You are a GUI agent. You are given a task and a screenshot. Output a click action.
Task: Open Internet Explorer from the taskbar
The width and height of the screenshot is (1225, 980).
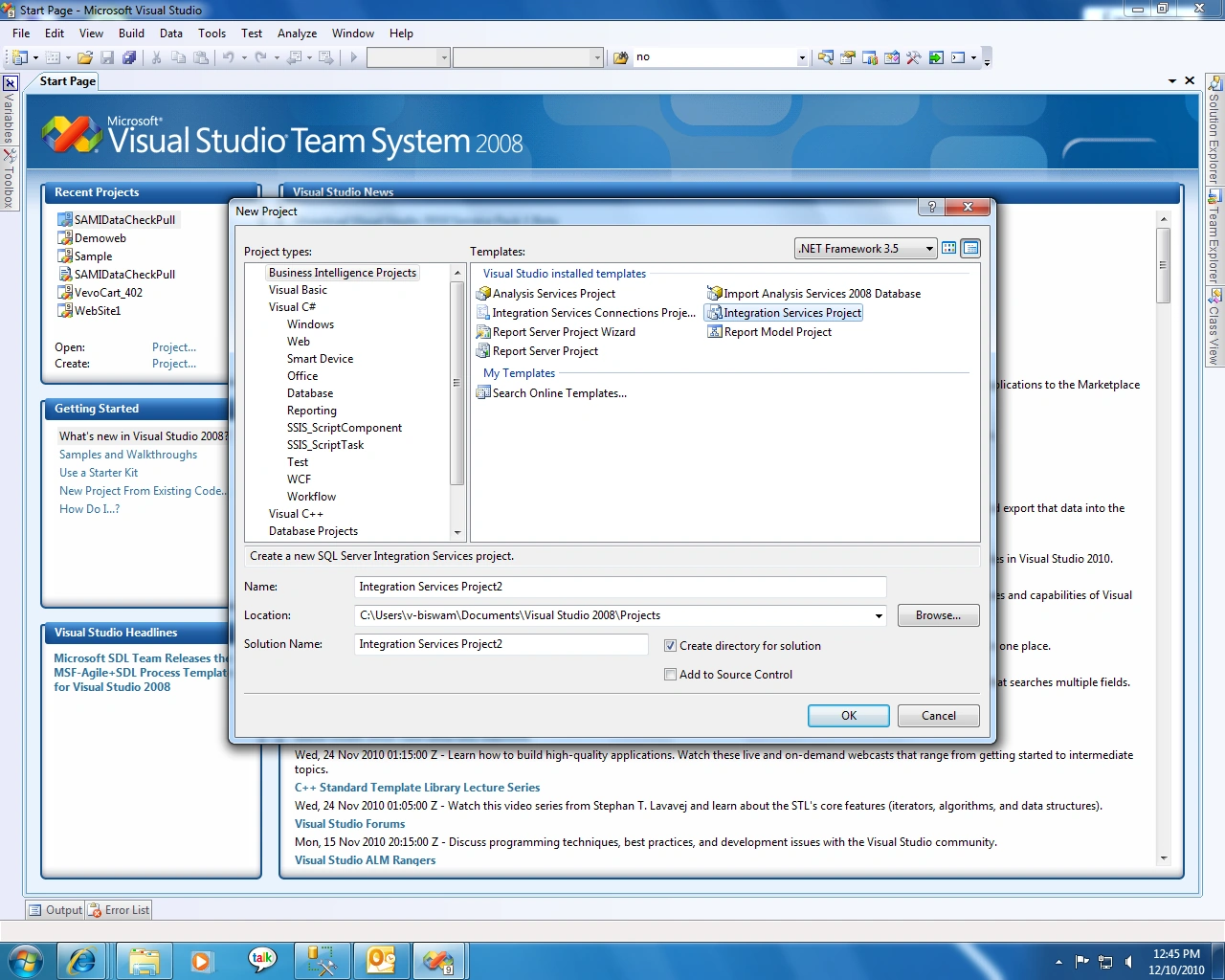(x=81, y=961)
